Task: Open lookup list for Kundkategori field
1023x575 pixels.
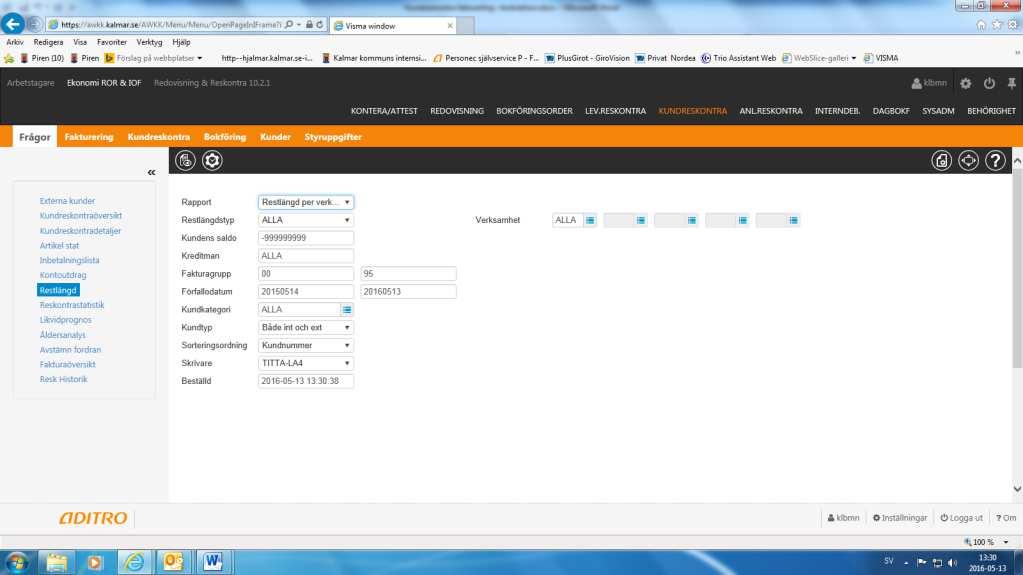Action: [x=346, y=310]
